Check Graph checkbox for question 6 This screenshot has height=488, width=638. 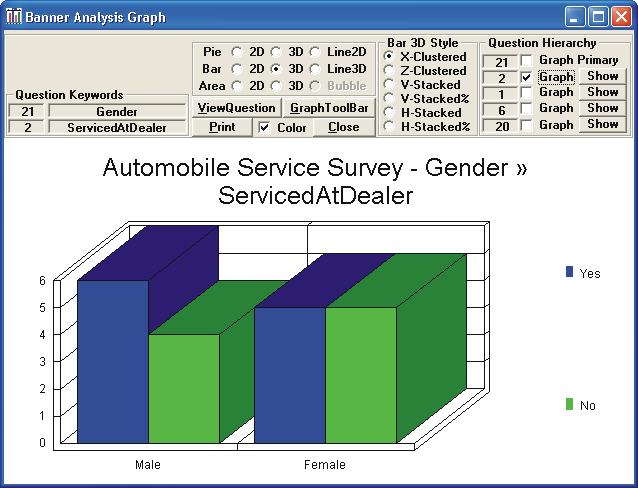point(526,108)
